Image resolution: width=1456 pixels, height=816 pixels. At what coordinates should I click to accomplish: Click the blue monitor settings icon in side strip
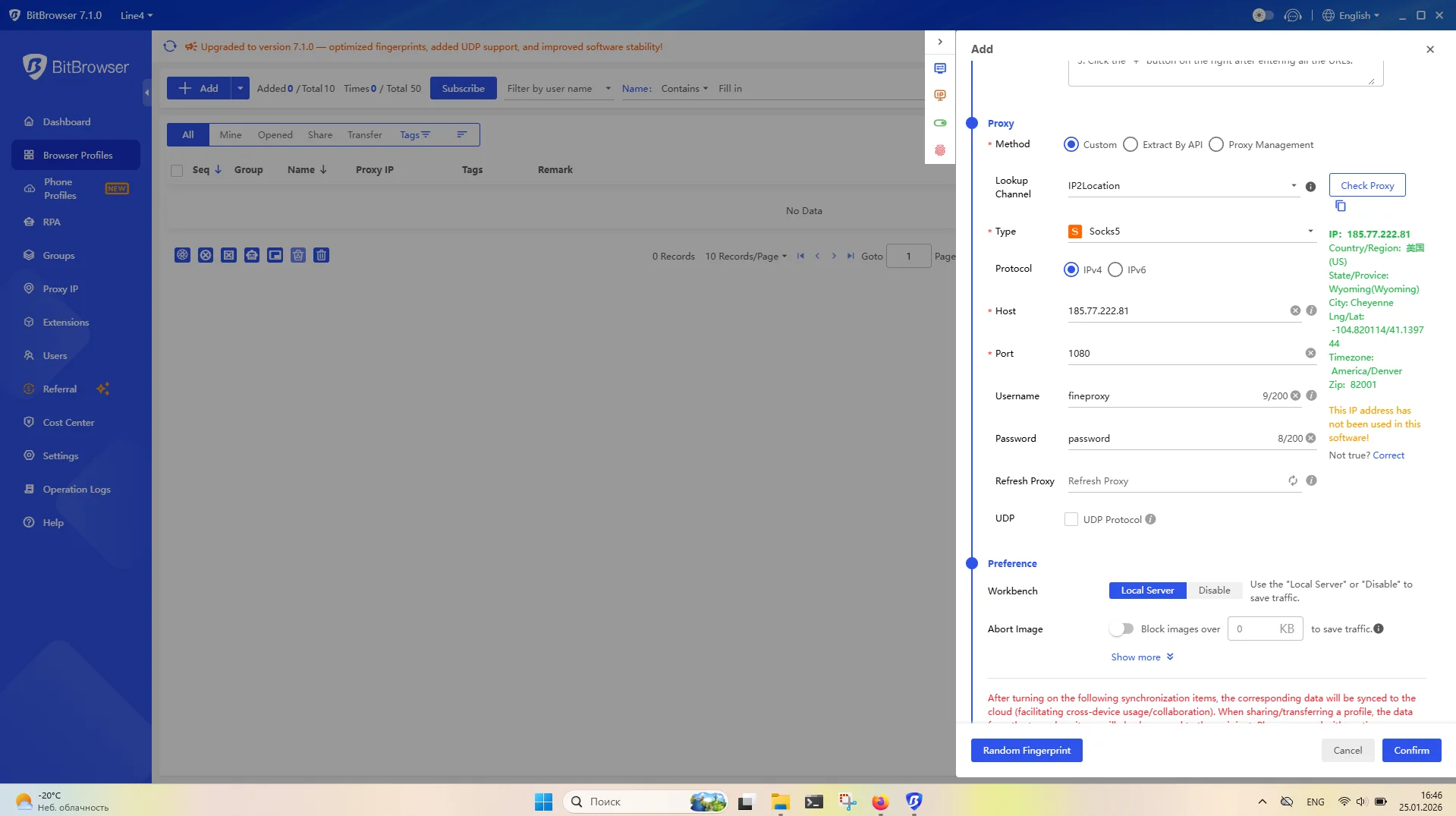pyautogui.click(x=940, y=68)
